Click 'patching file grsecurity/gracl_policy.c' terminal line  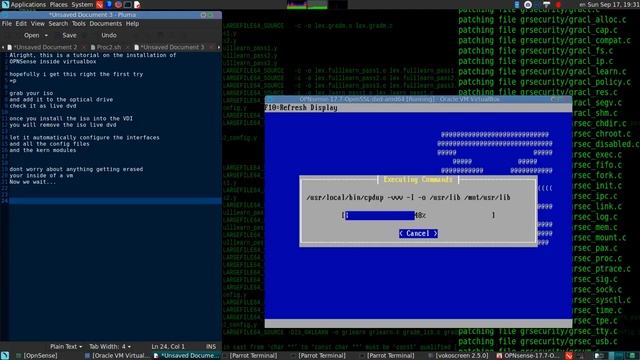[544, 82]
